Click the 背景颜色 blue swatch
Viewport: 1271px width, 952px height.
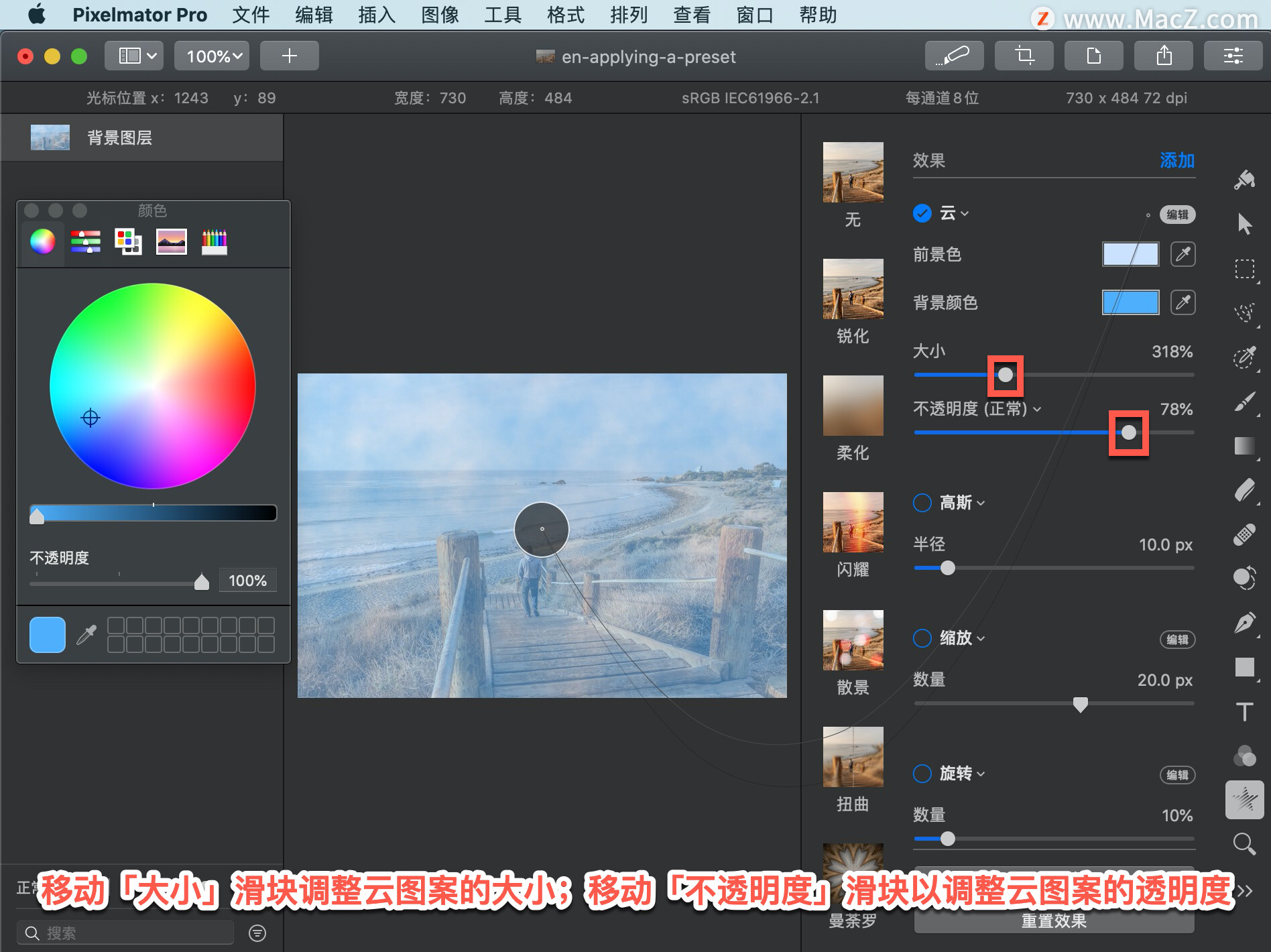pyautogui.click(x=1131, y=302)
